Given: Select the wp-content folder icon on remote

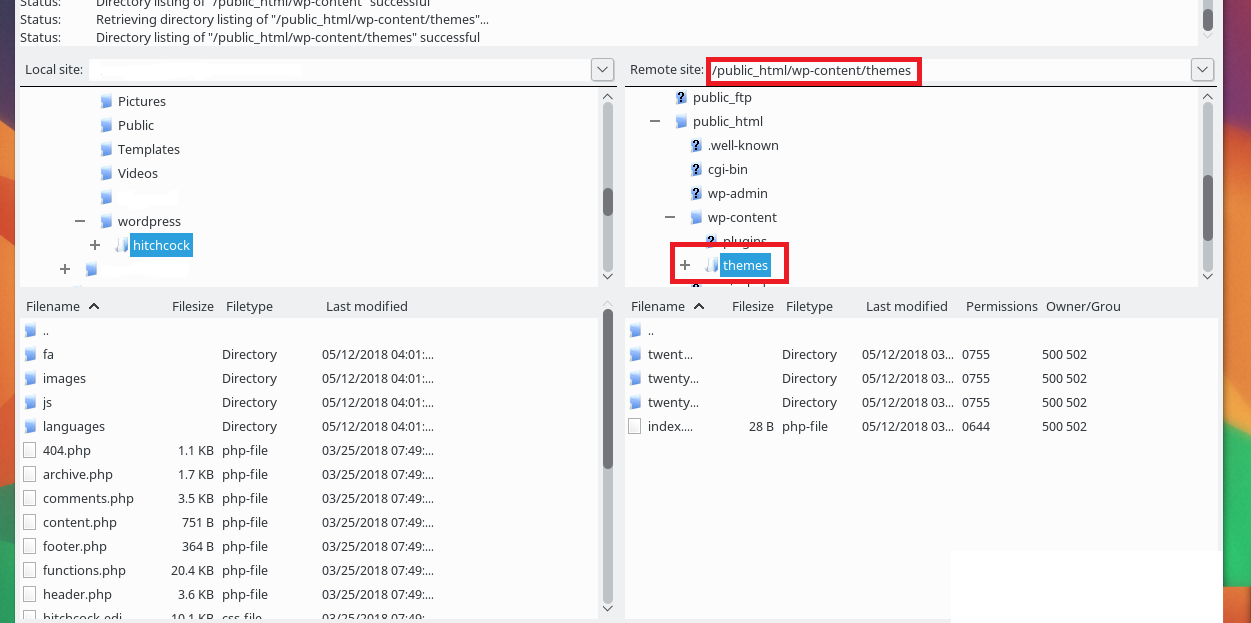Looking at the screenshot, I should 695,217.
